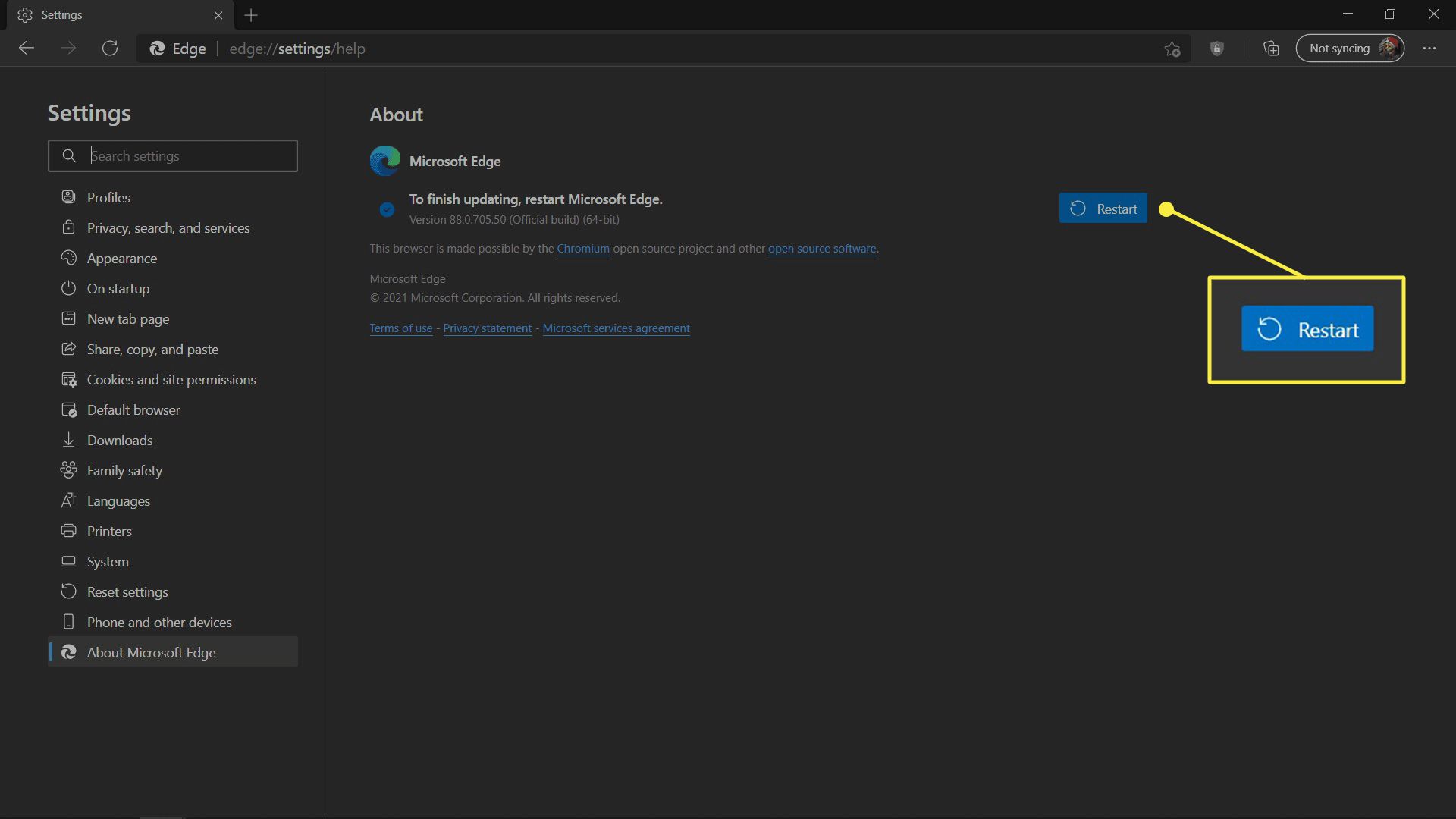Click the Phone and other devices icon
The image size is (1456, 819).
(x=68, y=621)
